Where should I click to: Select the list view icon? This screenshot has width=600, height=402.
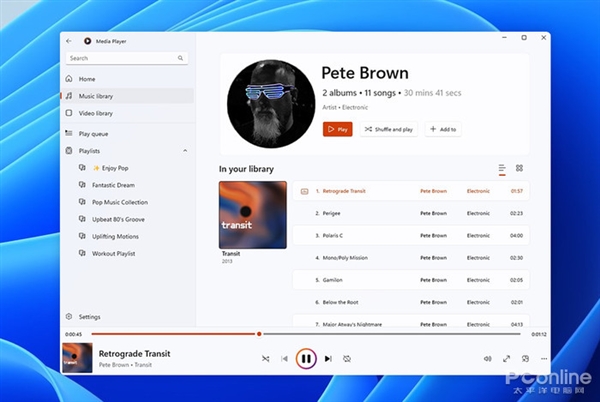[502, 169]
